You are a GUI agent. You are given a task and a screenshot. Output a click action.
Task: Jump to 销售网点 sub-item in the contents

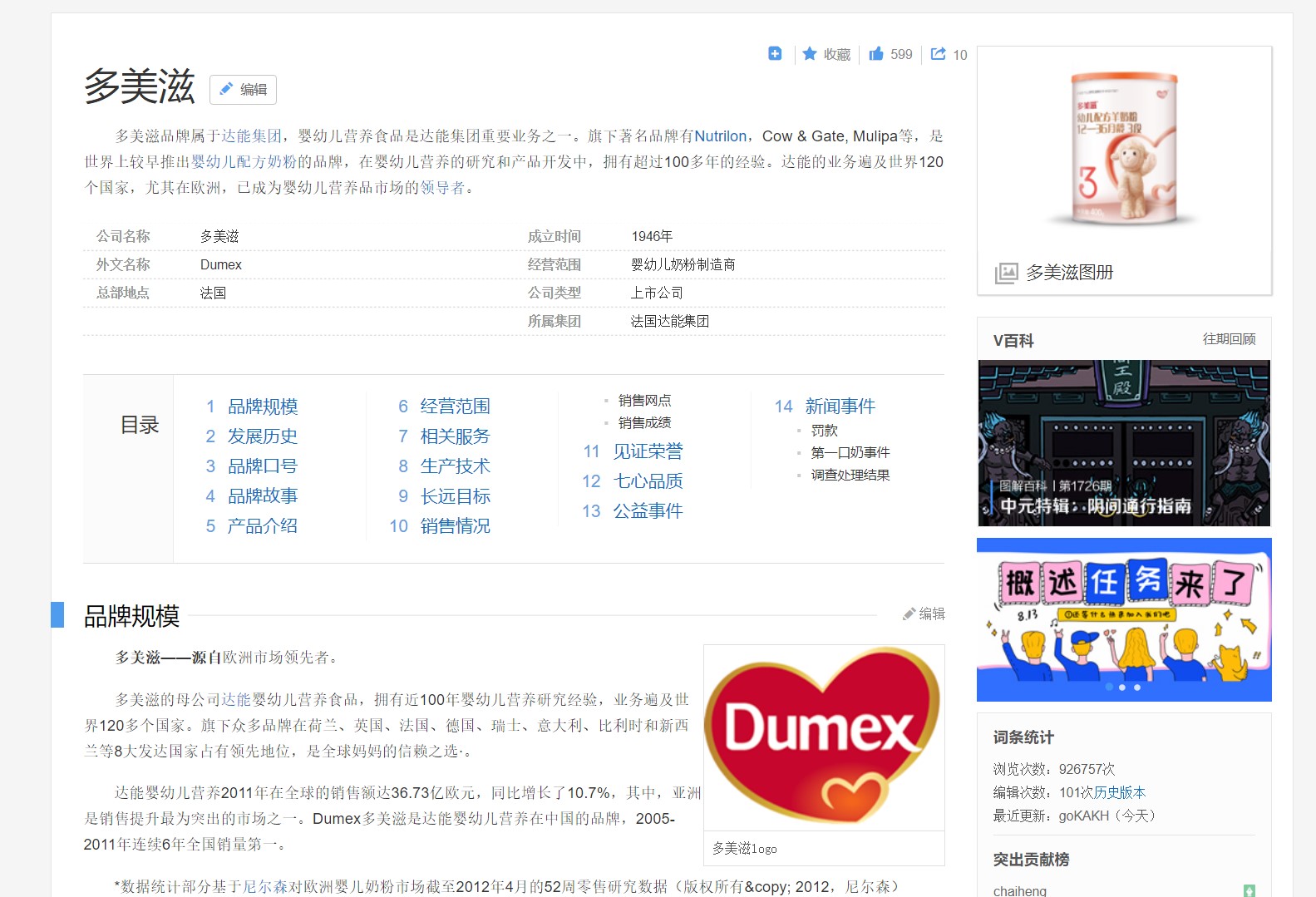pyautogui.click(x=644, y=401)
